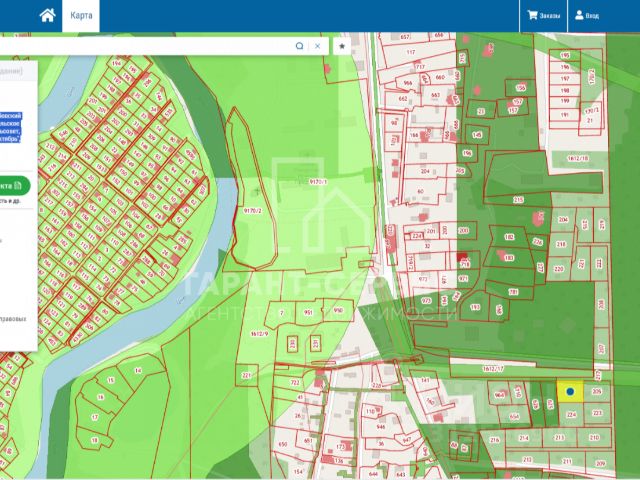Select parcel labeled 117
640x480 pixels.
click(x=411, y=52)
